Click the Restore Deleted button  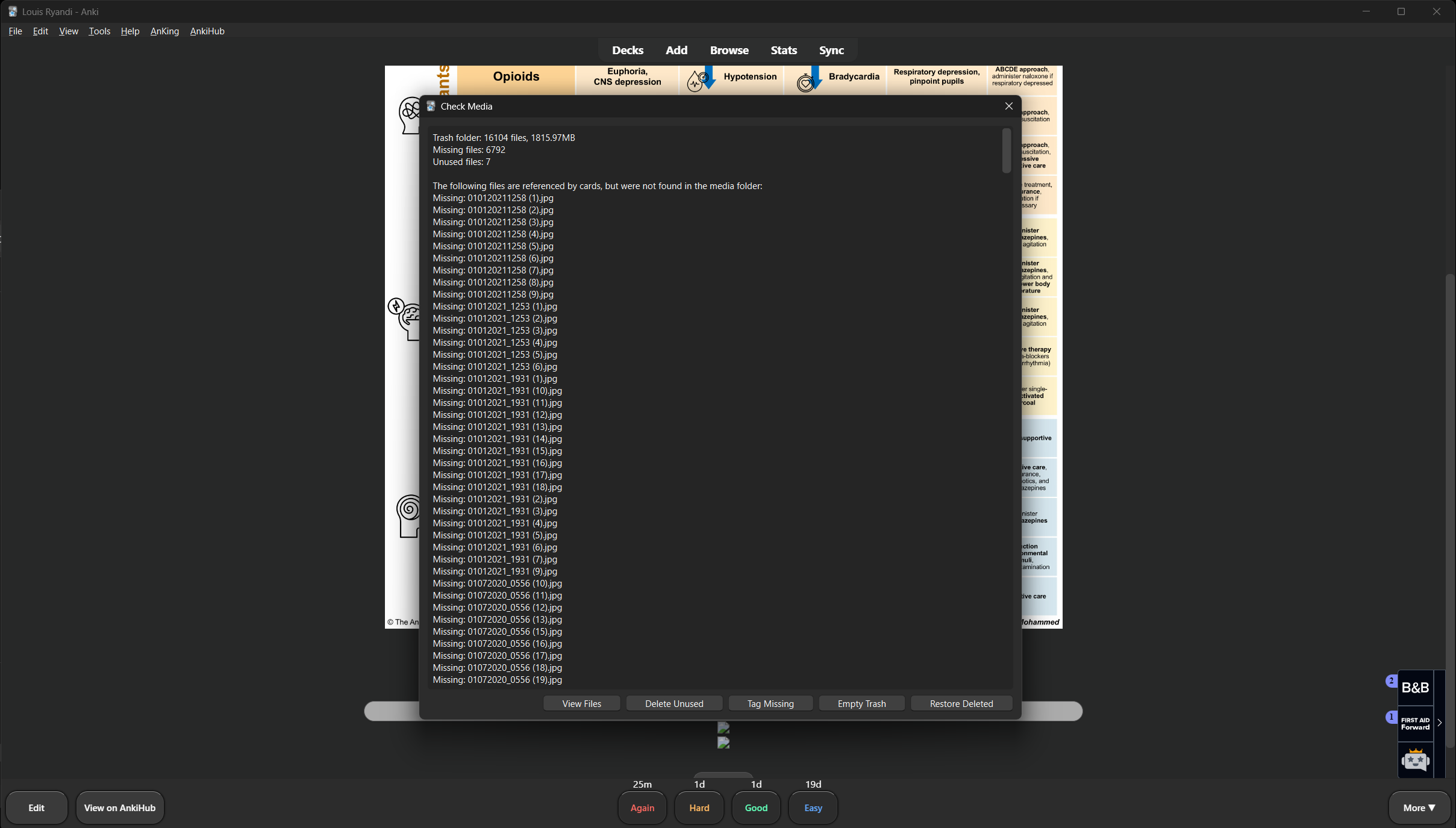[x=961, y=704]
